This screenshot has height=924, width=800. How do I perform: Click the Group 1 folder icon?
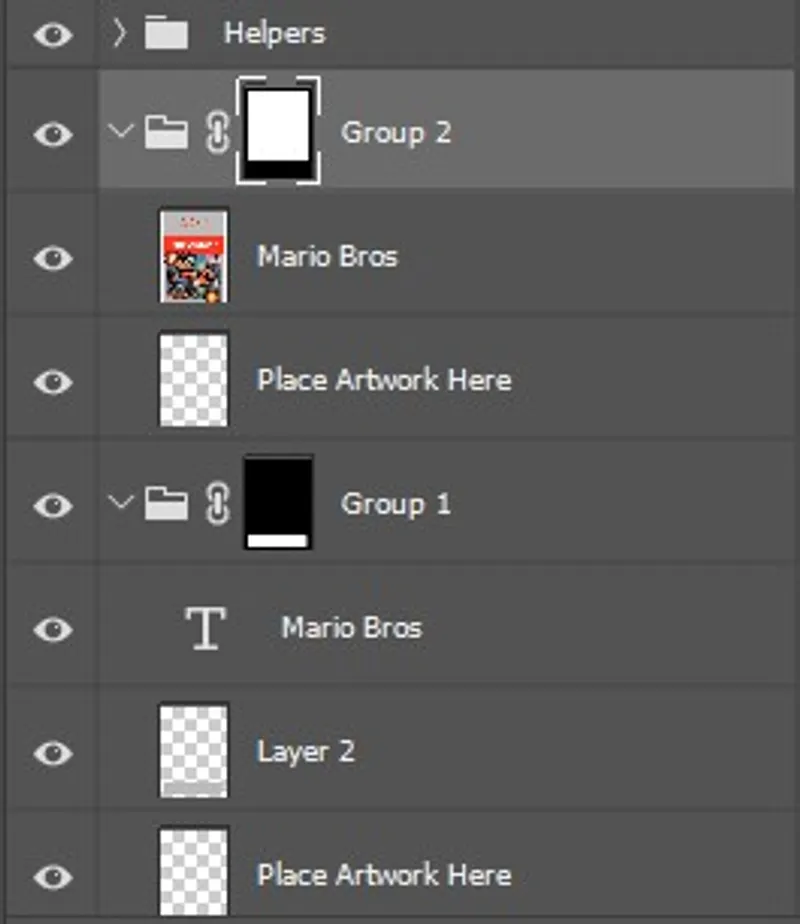[166, 504]
